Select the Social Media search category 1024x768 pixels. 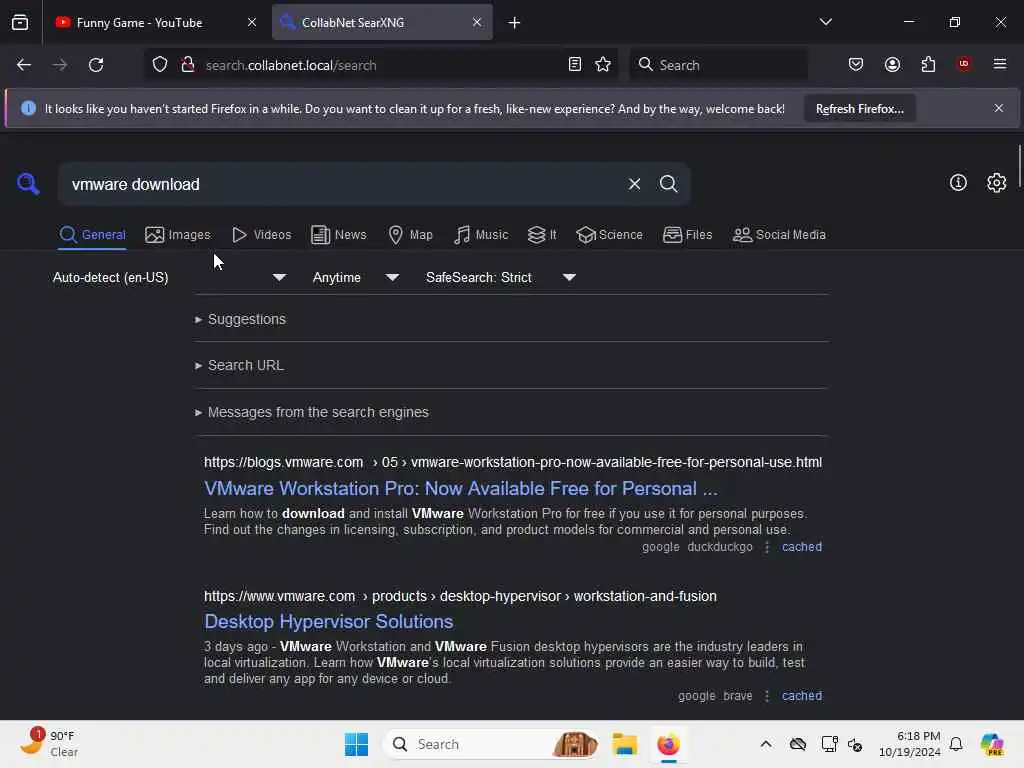coord(779,234)
